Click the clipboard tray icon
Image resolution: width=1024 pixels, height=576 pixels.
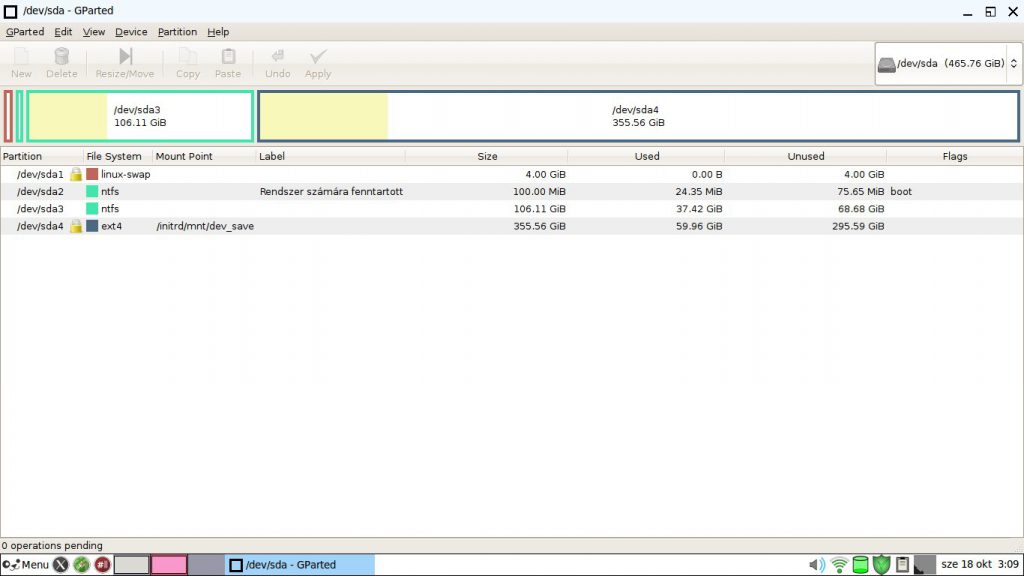[x=903, y=564]
